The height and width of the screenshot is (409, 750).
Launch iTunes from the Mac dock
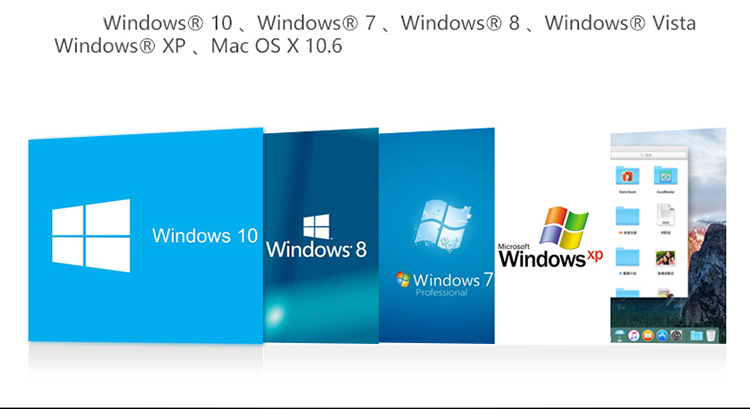[634, 335]
